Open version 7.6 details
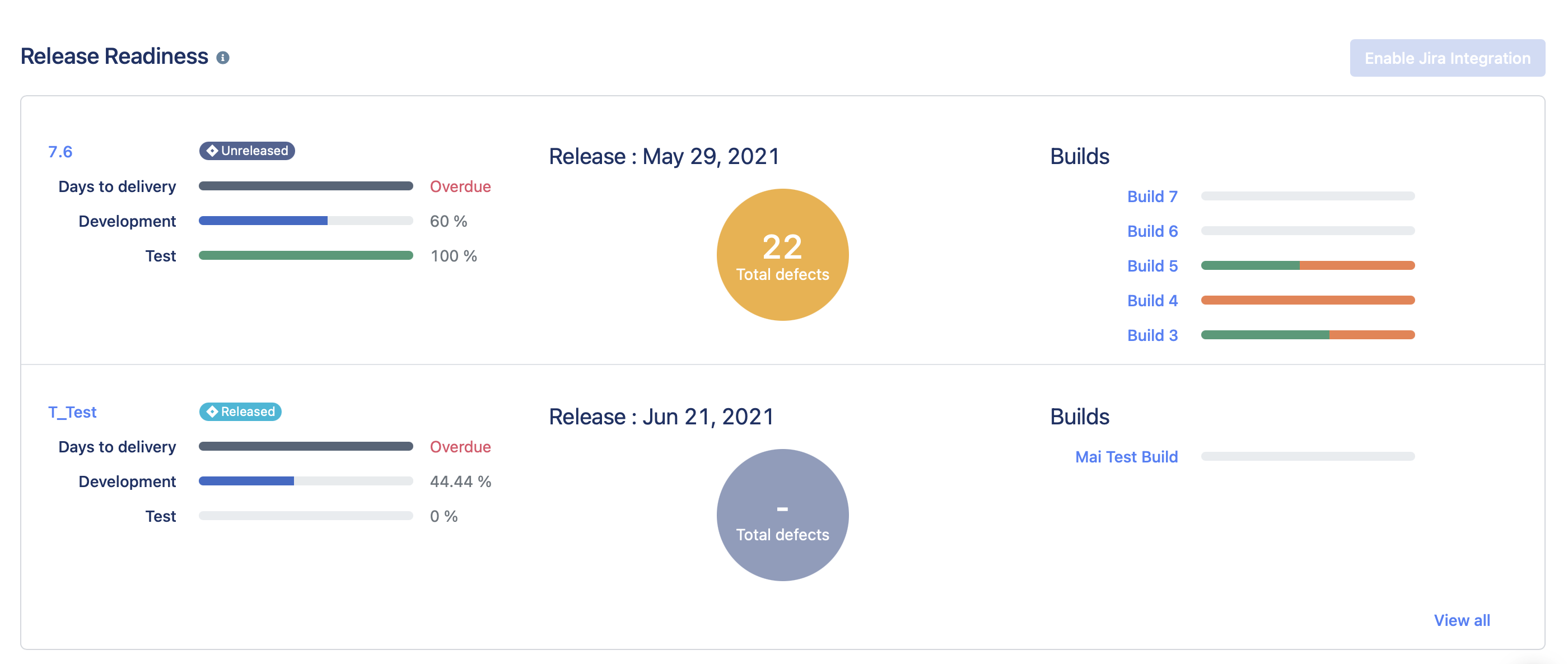Screen dimensions: 1568x664 (x=60, y=152)
